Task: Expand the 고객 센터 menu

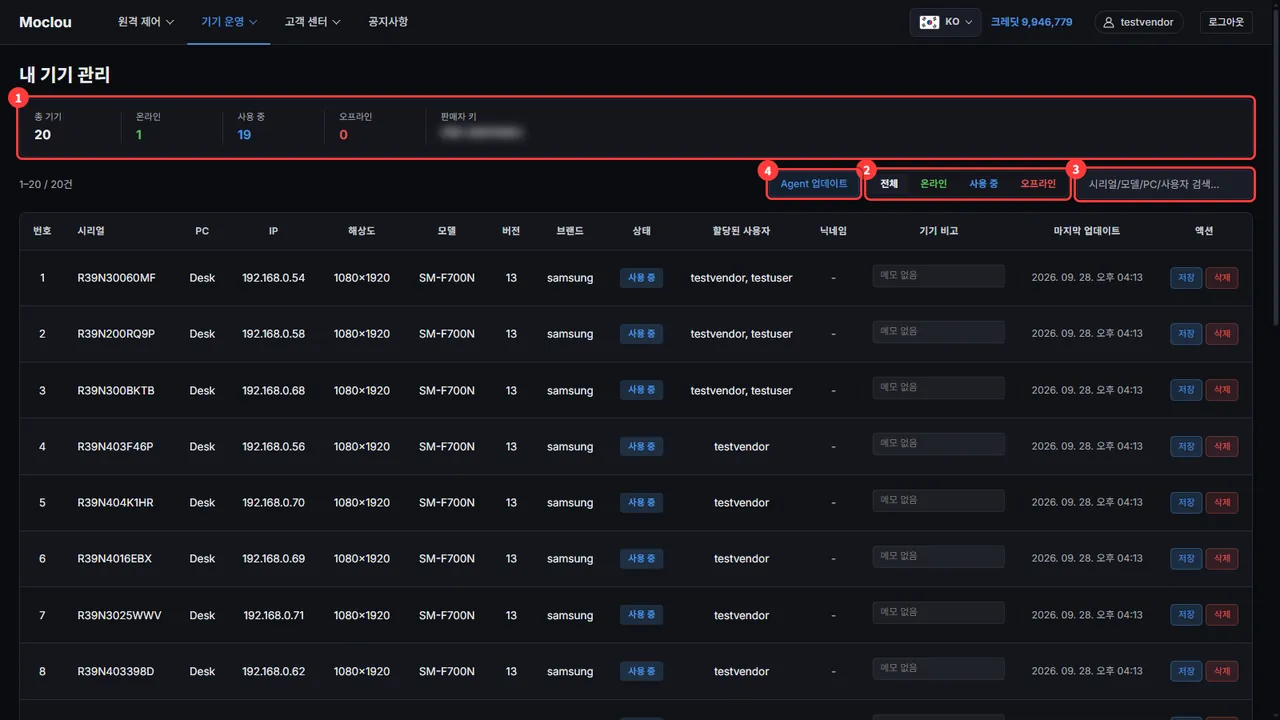Action: coord(312,22)
